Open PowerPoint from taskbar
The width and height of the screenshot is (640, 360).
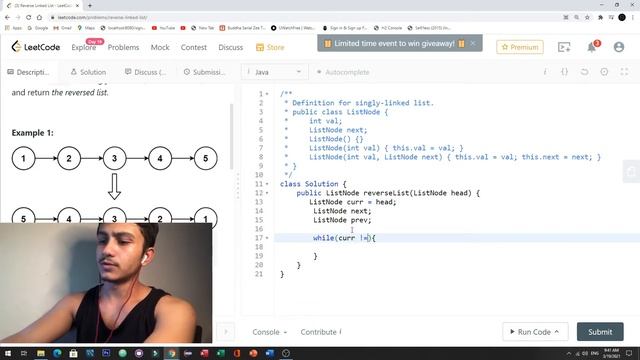pyautogui.click(x=253, y=353)
